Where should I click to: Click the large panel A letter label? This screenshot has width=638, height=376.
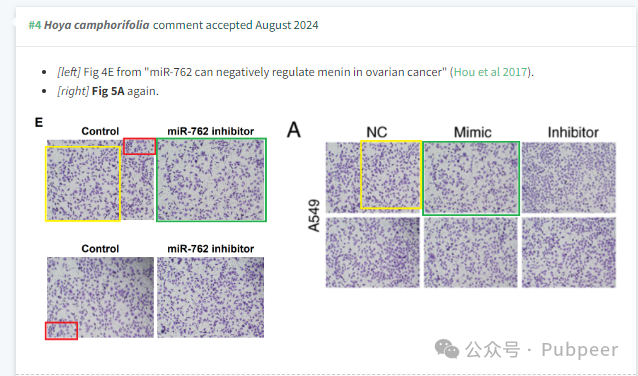click(294, 130)
